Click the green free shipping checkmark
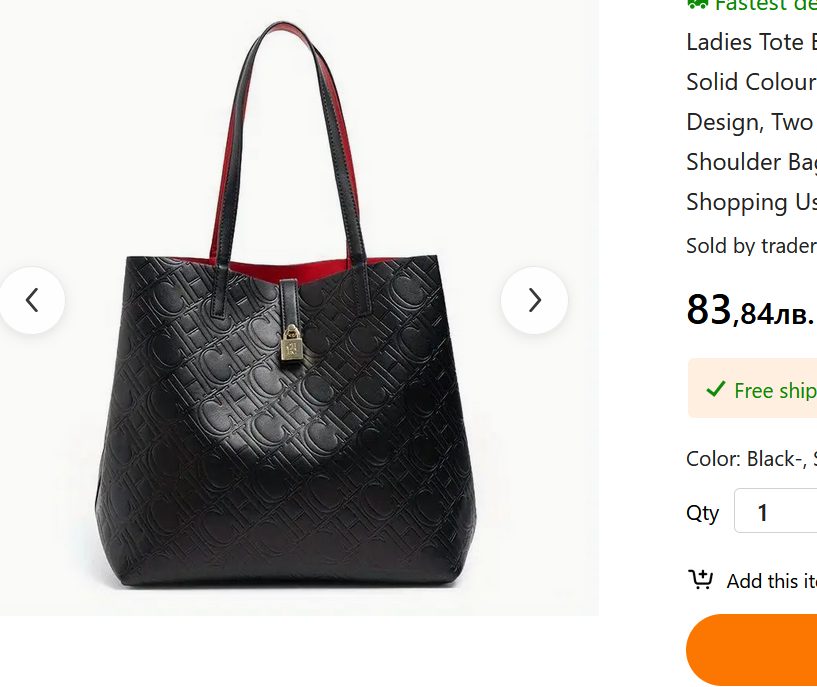The width and height of the screenshot is (817, 687). [715, 389]
